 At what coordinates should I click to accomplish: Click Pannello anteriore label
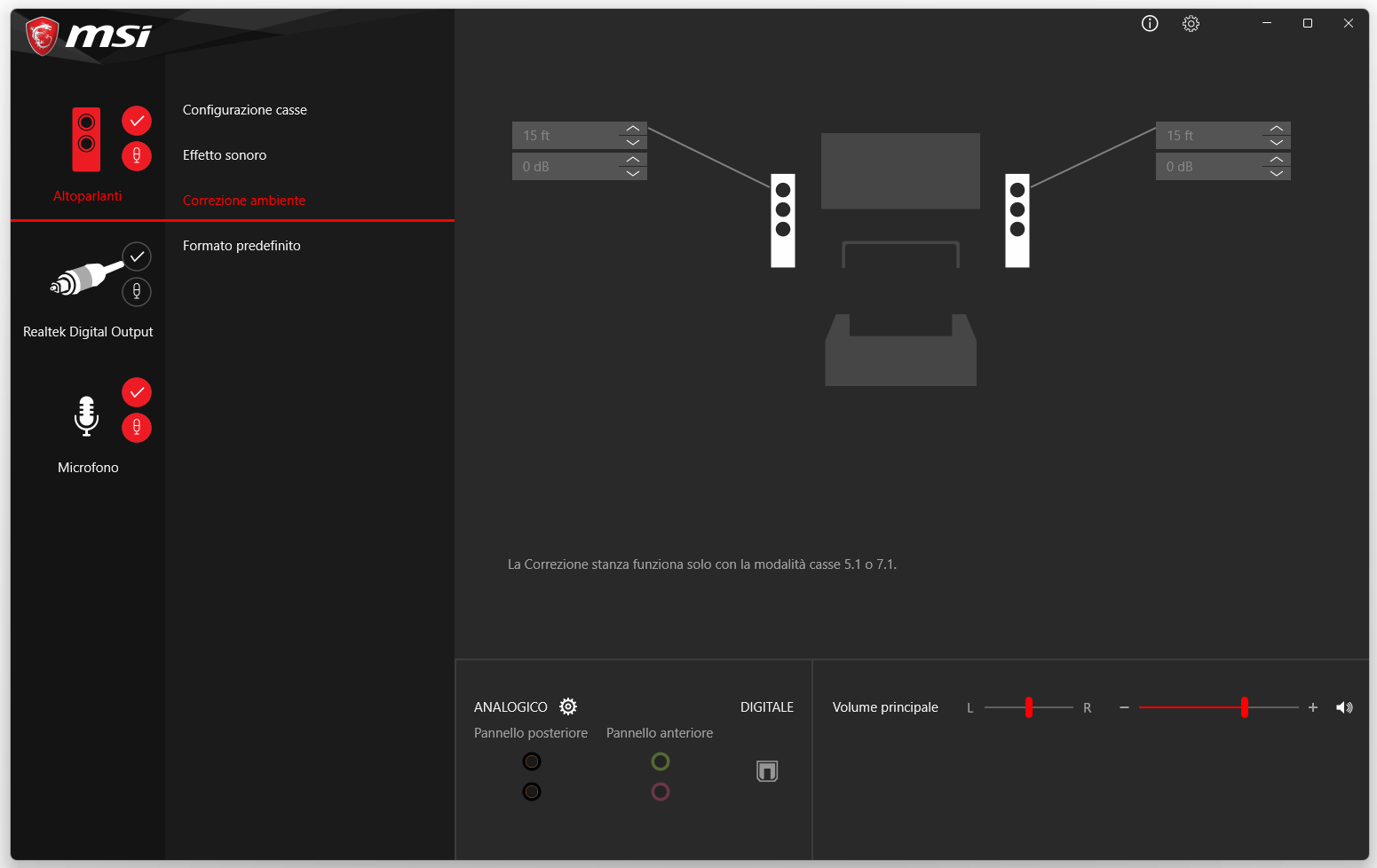coord(660,733)
